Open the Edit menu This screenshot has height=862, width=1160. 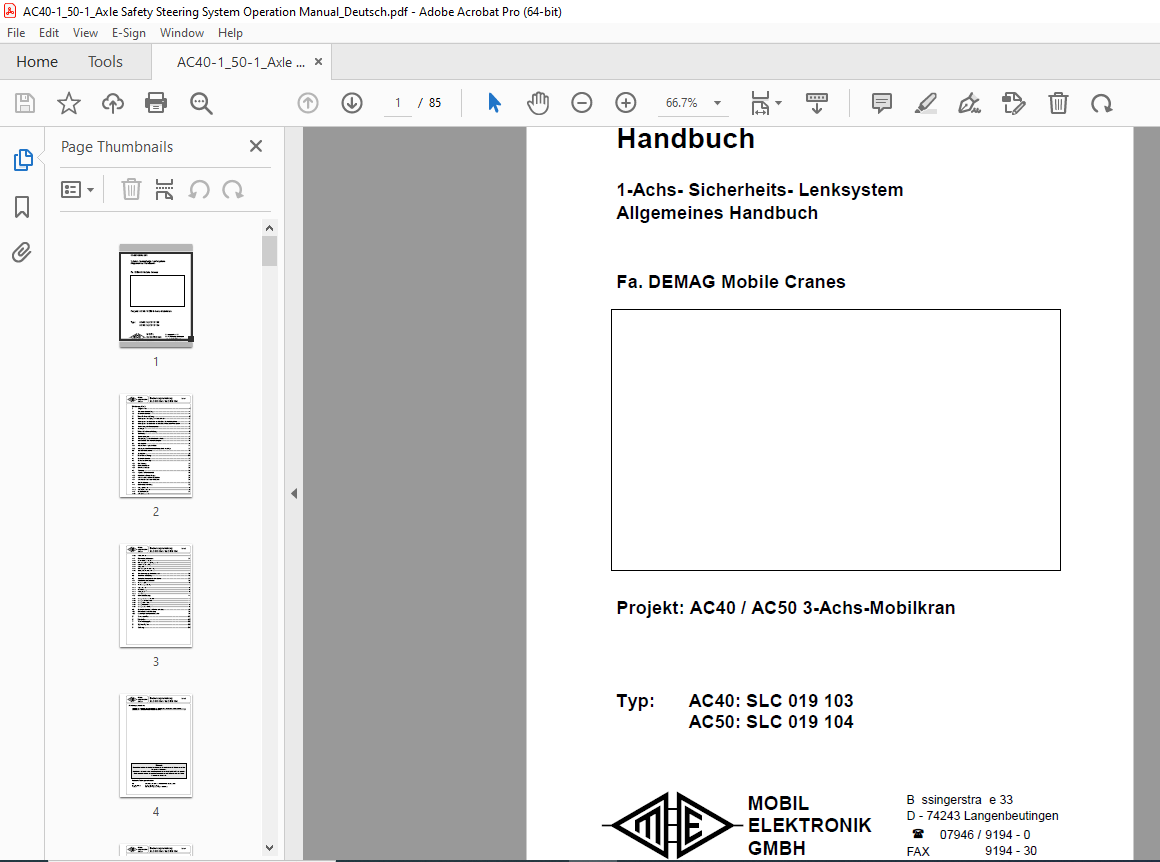point(49,33)
